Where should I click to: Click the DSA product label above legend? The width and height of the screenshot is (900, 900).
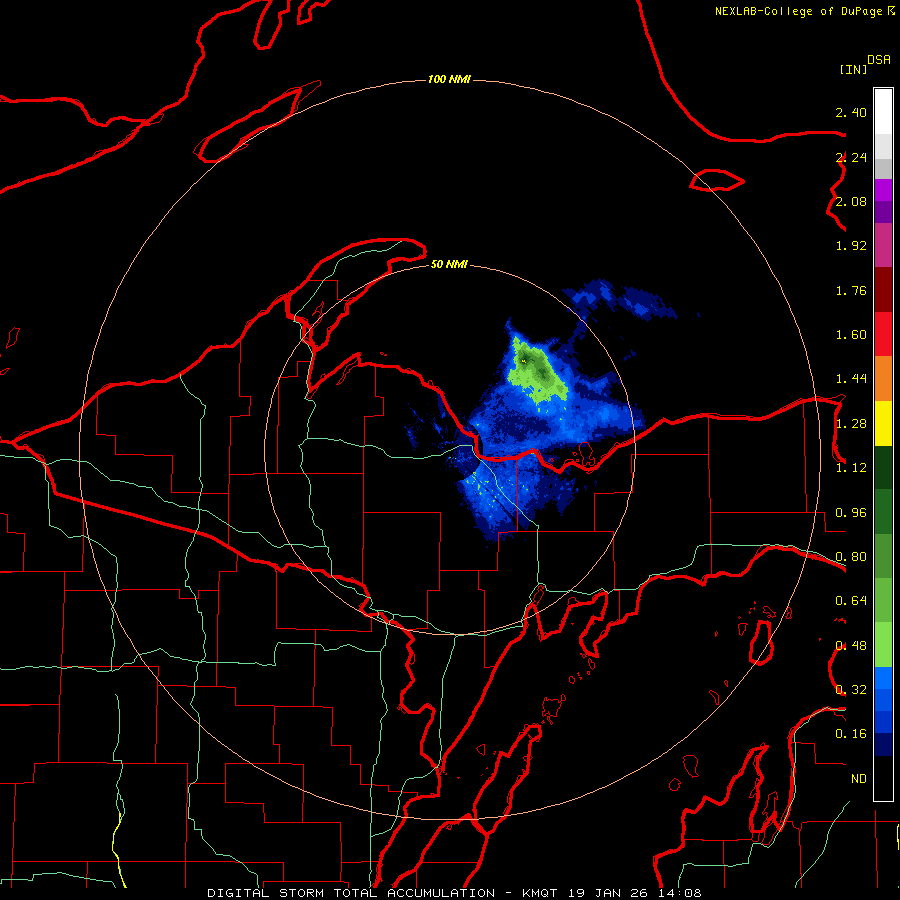(x=879, y=60)
